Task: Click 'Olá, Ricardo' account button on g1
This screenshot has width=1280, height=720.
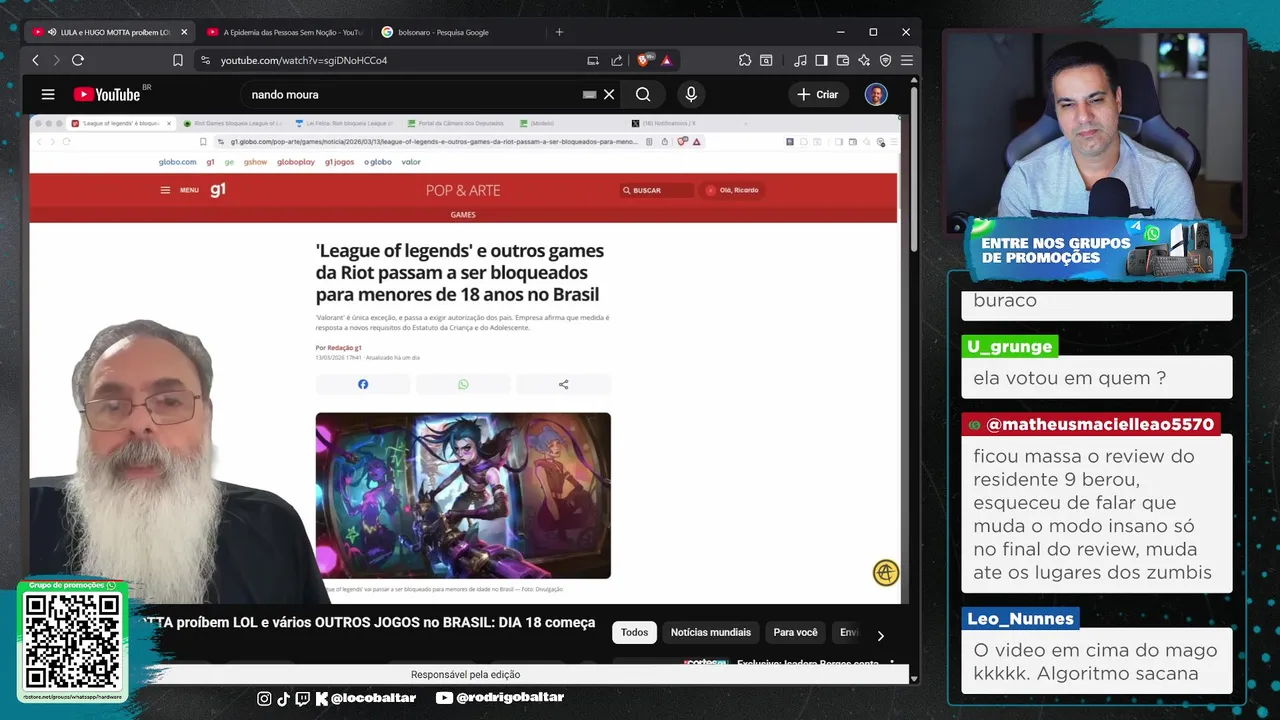Action: (x=732, y=190)
